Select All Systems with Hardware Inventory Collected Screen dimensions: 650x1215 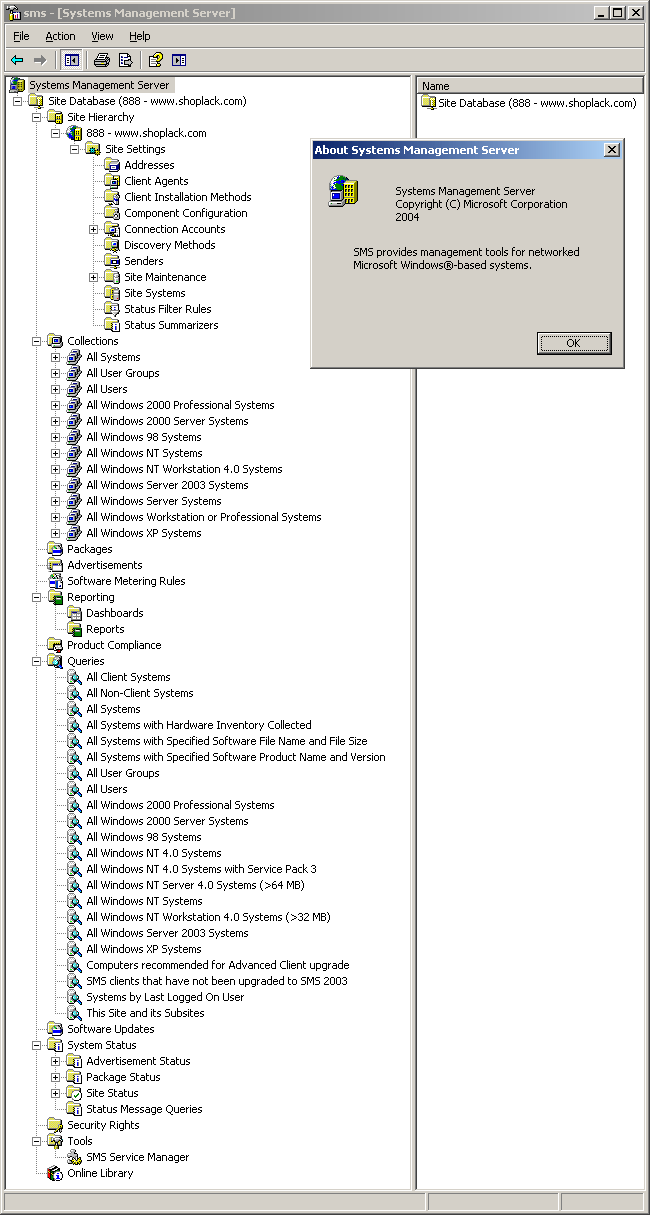point(199,725)
